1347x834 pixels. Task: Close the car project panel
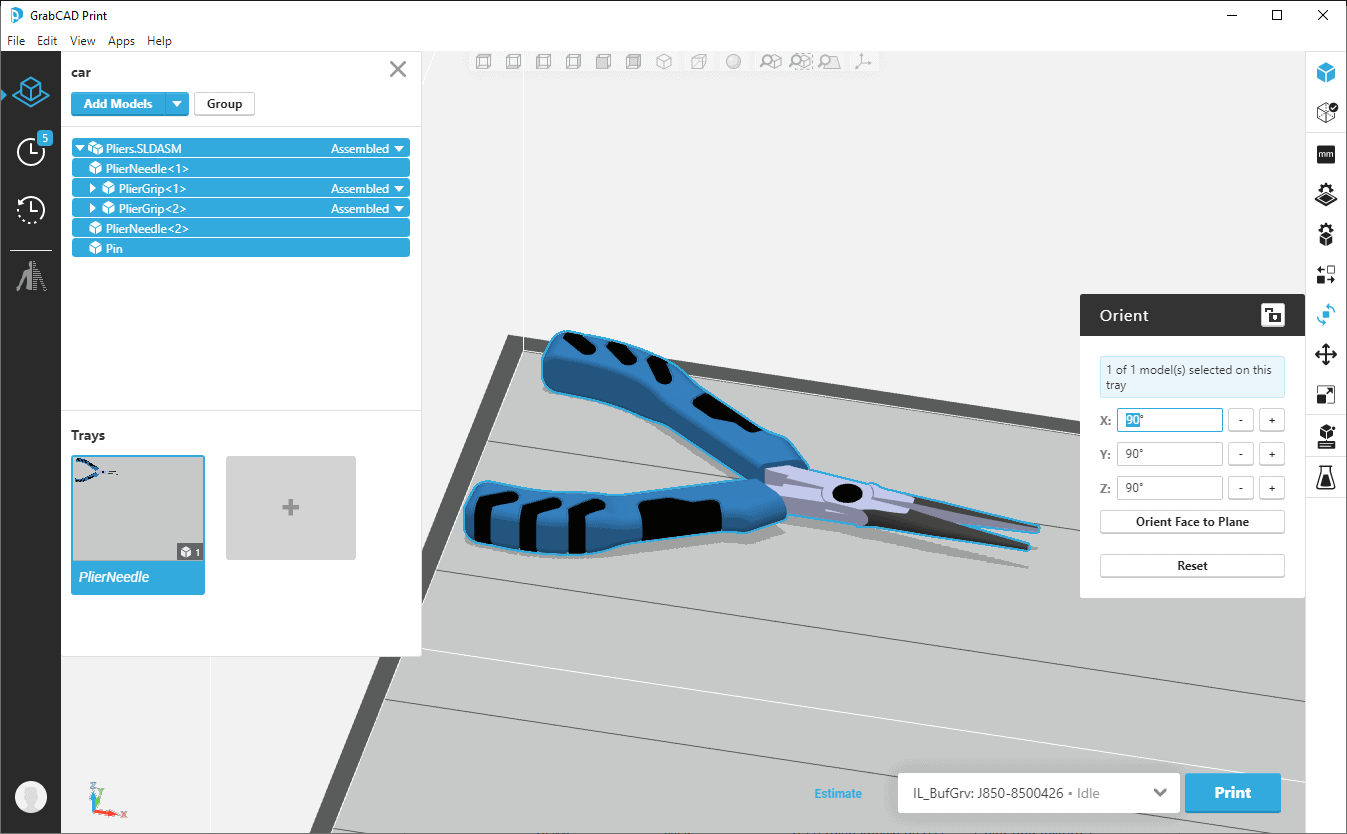398,69
